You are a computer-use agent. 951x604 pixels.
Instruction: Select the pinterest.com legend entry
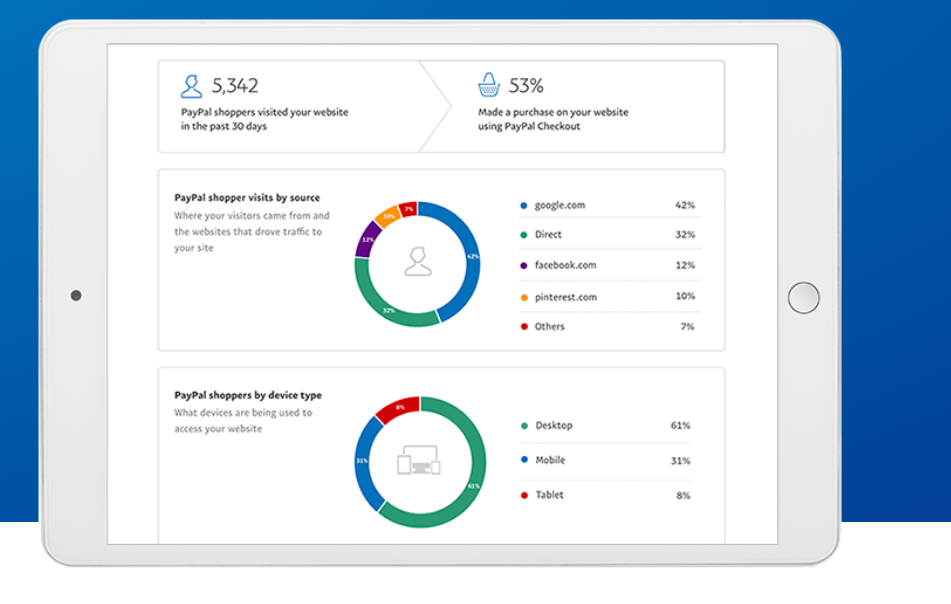[564, 297]
